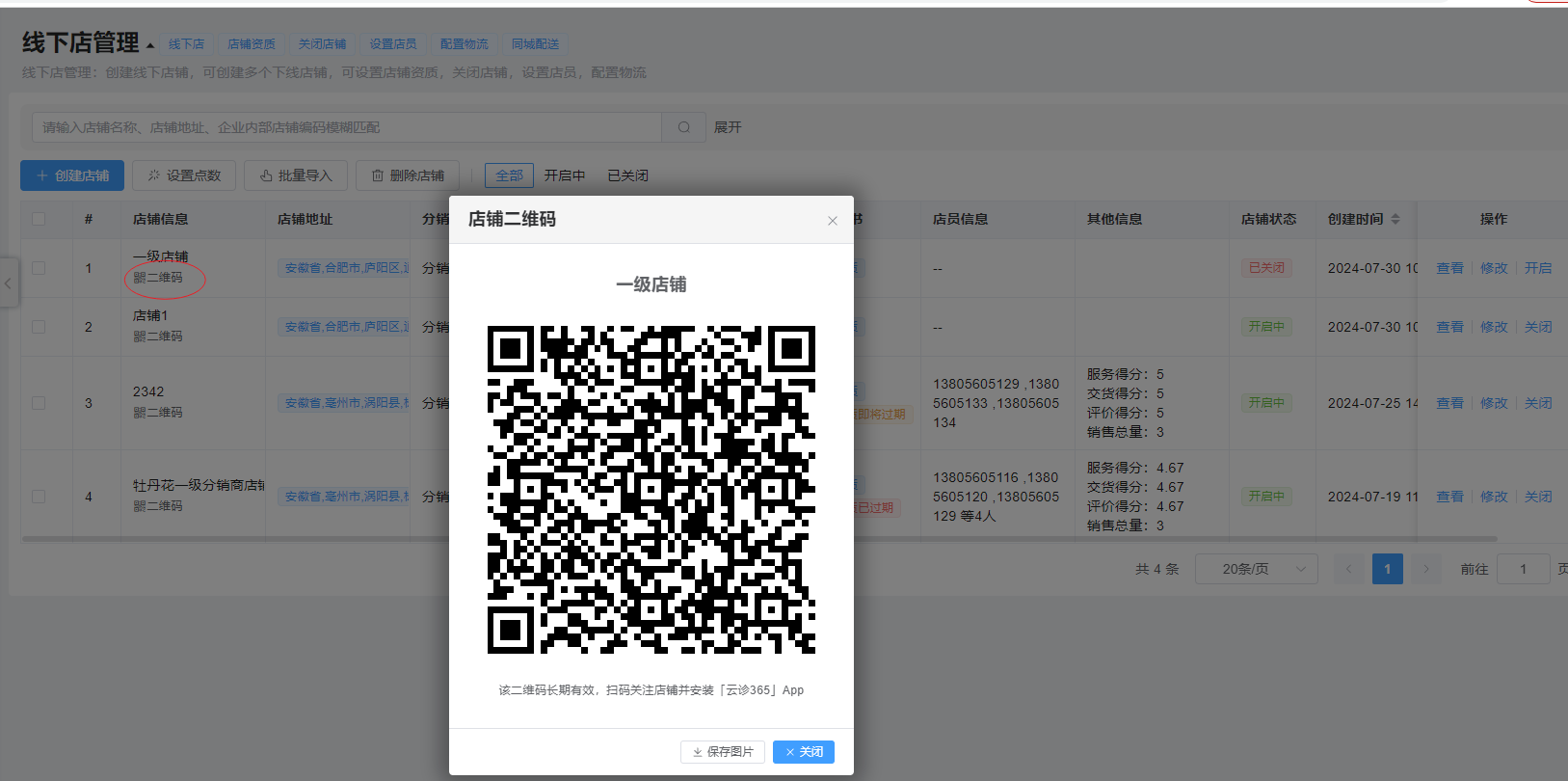Viewport: 1568px width, 781px height.
Task: Click 关闭 action for row 4 牡丹花 store
Action: coord(1538,497)
